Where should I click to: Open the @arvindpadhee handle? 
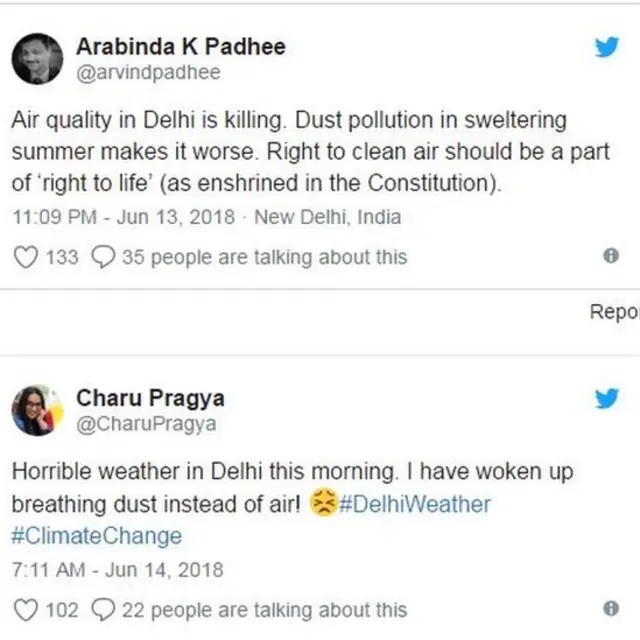[149, 72]
